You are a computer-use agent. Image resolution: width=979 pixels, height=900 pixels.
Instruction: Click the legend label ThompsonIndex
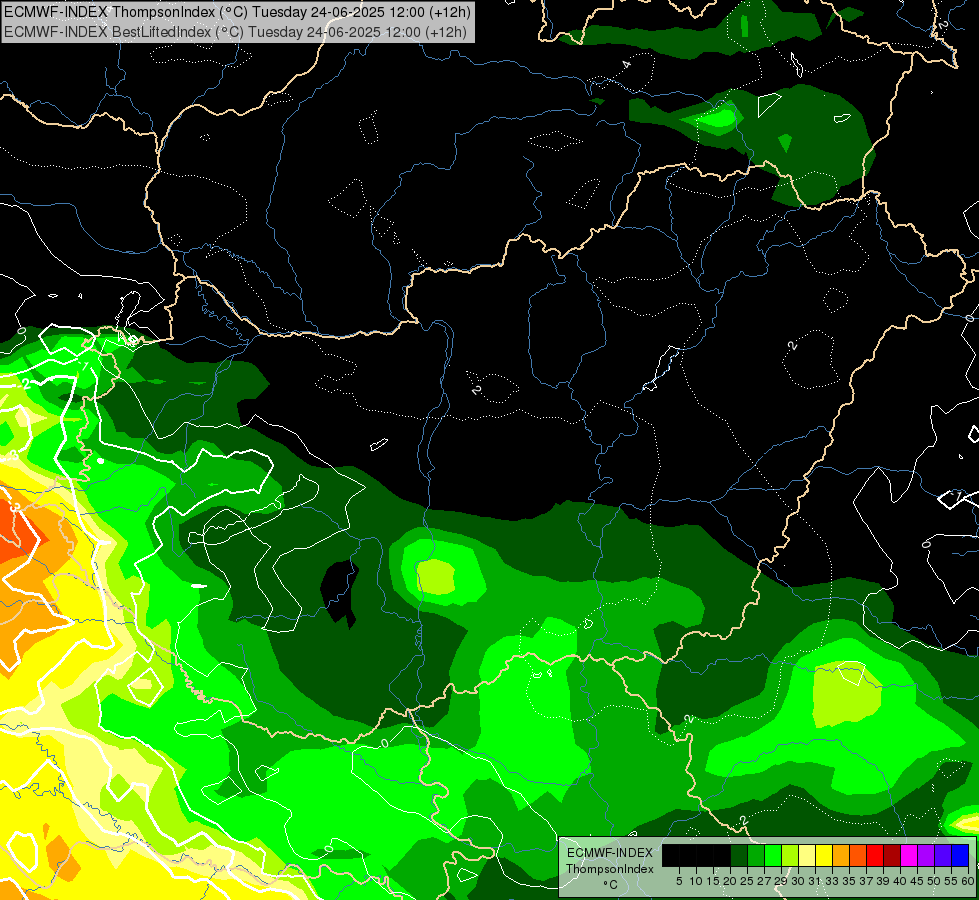coord(610,869)
